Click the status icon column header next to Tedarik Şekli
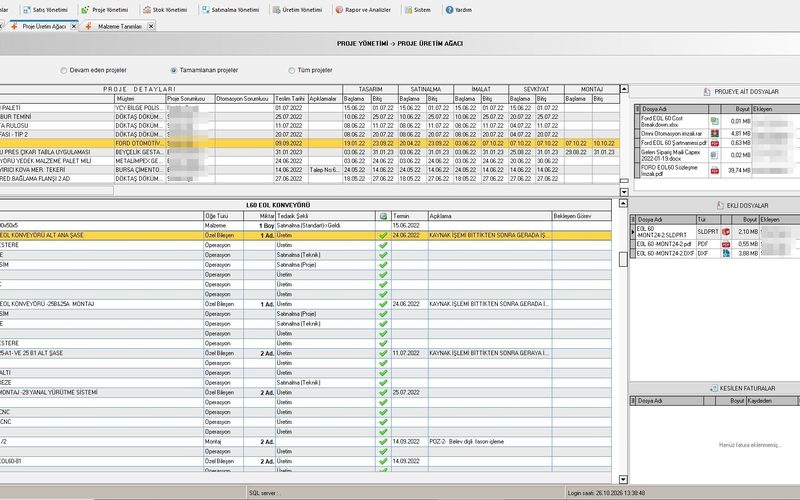 pyautogui.click(x=383, y=216)
